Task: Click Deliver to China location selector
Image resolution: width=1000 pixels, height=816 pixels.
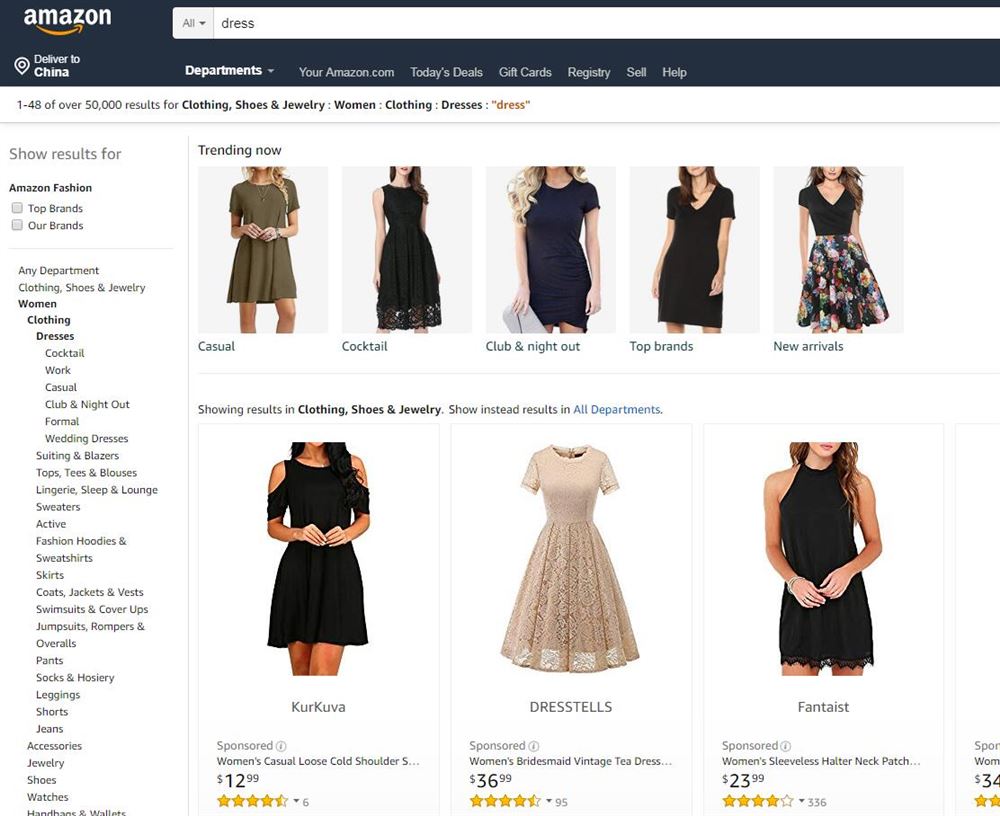Action: point(48,66)
